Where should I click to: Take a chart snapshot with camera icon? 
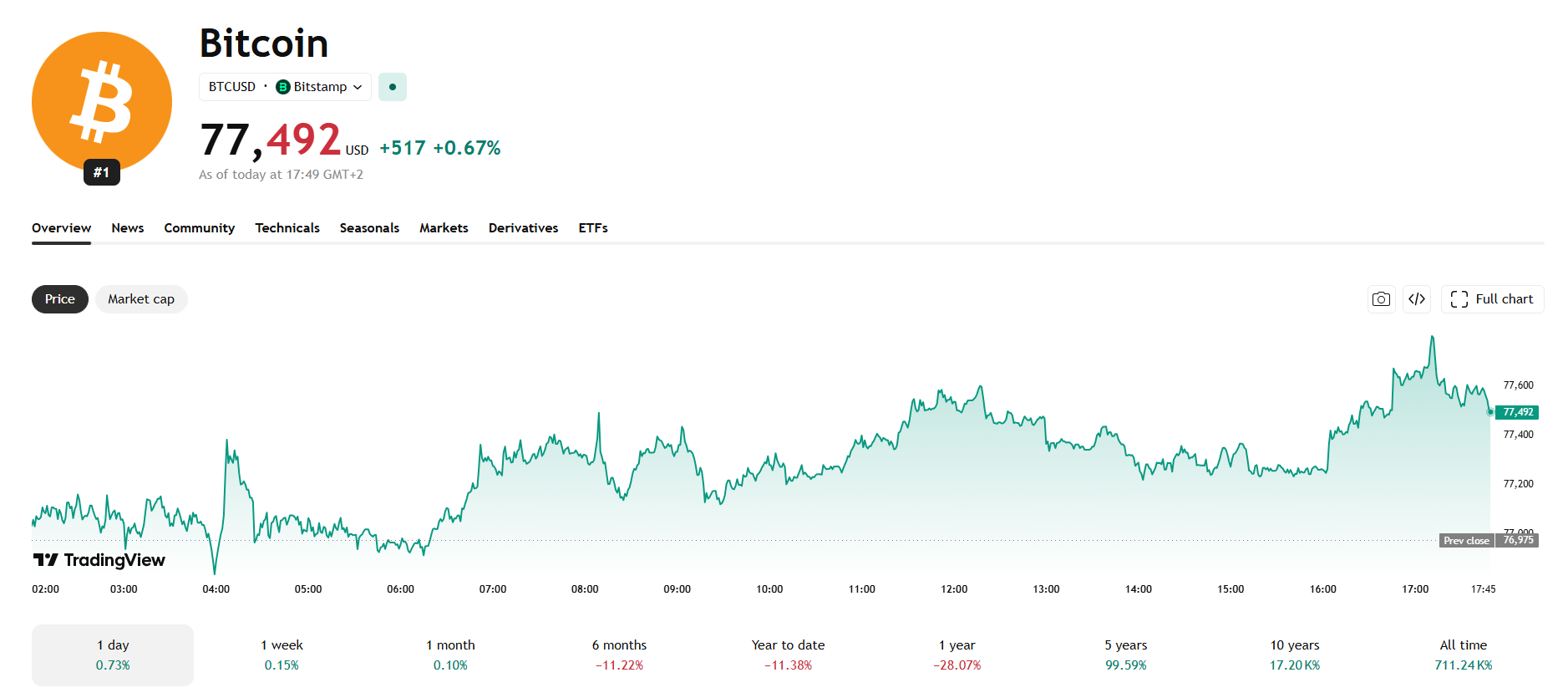(x=1382, y=299)
